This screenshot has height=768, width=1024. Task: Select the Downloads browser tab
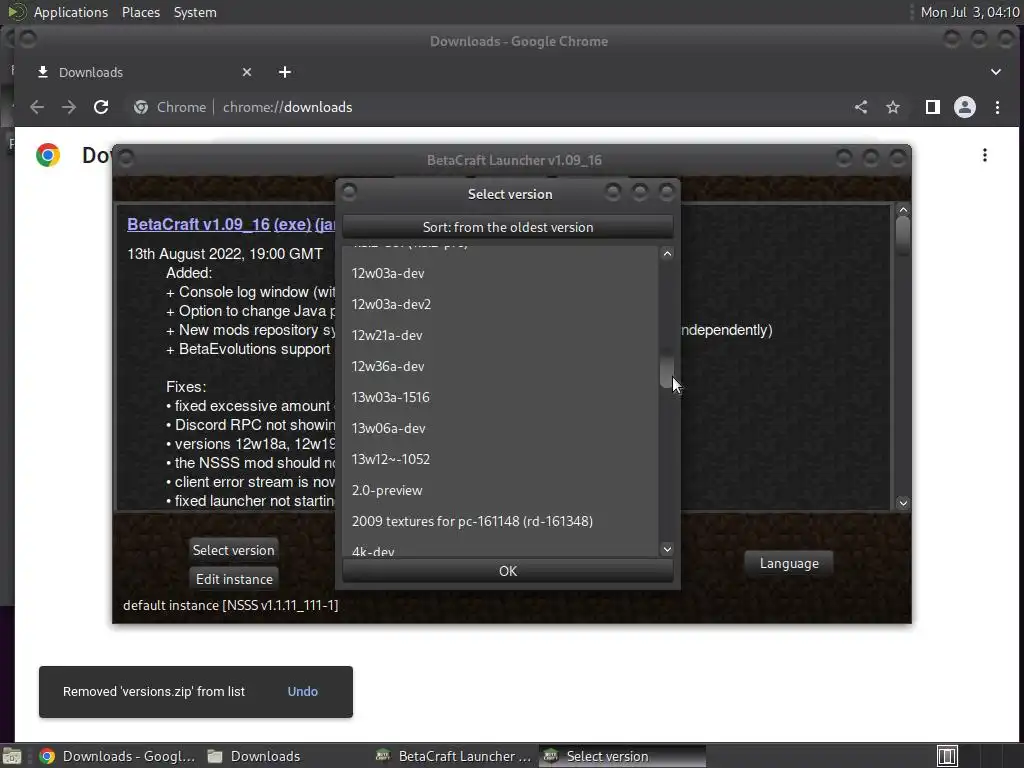(x=144, y=72)
